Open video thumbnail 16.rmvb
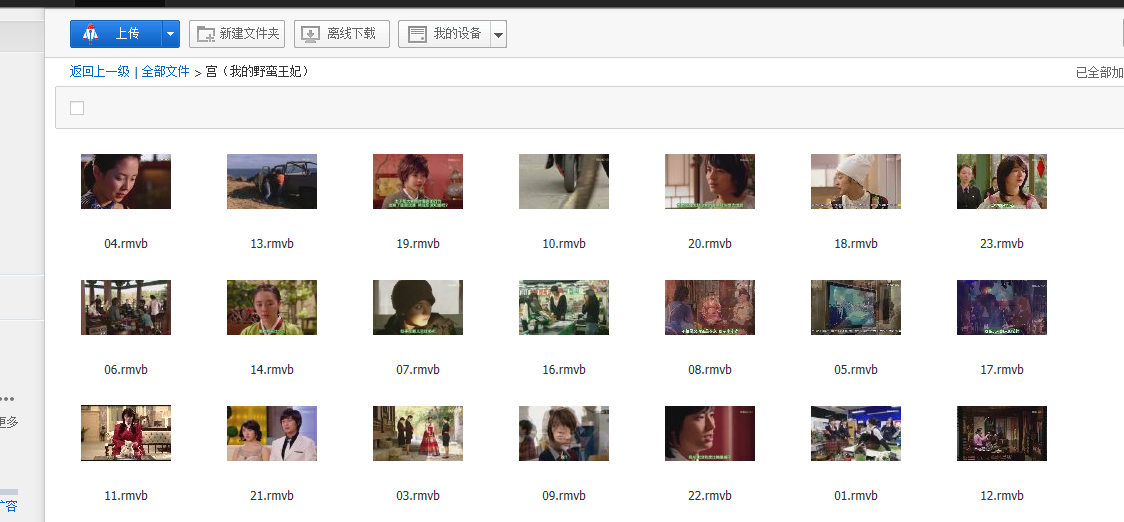Screen dimensions: 1124x522 point(564,308)
